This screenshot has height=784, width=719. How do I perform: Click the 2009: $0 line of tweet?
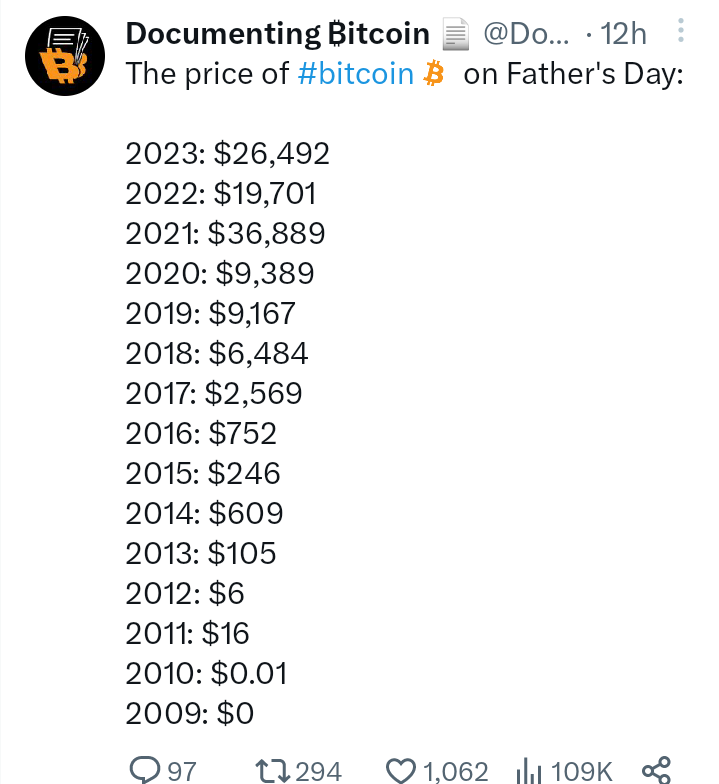point(190,713)
